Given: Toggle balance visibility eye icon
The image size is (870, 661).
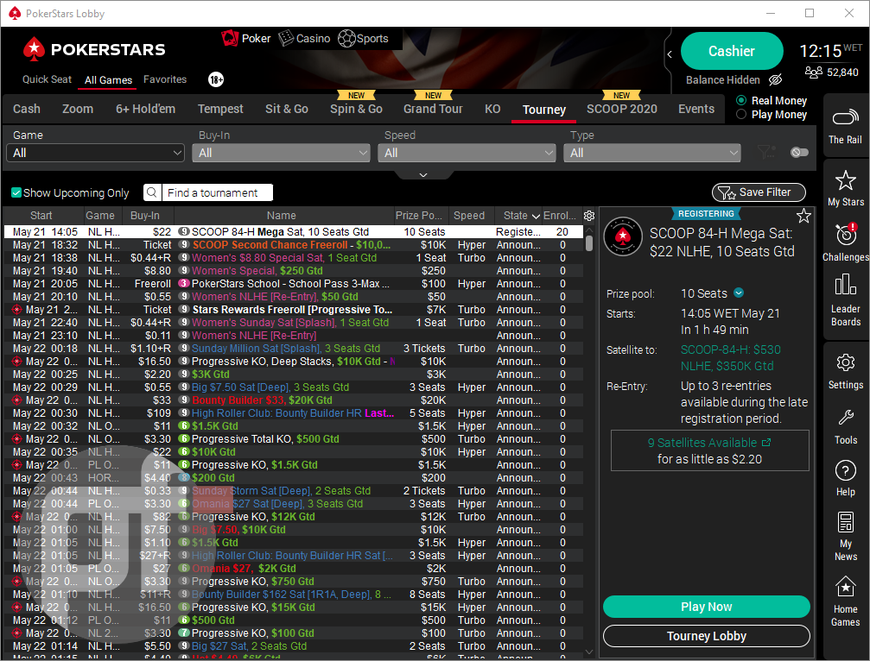Looking at the screenshot, I should [x=775, y=80].
